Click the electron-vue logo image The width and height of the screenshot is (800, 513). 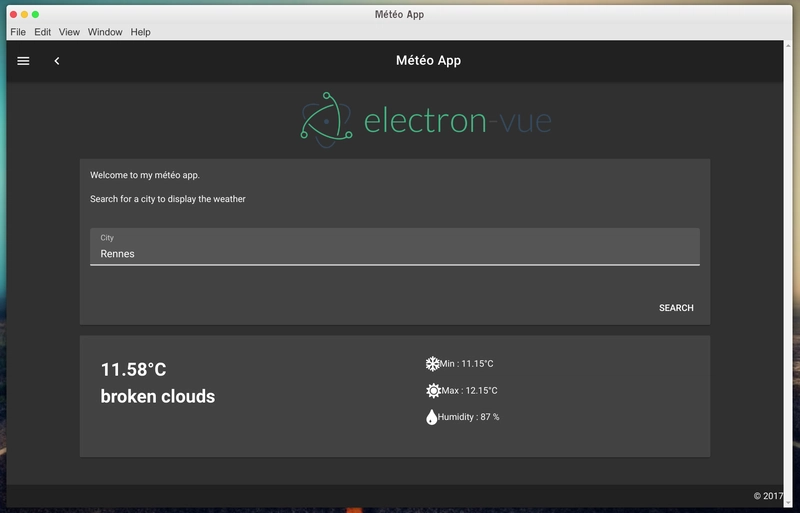(x=426, y=120)
